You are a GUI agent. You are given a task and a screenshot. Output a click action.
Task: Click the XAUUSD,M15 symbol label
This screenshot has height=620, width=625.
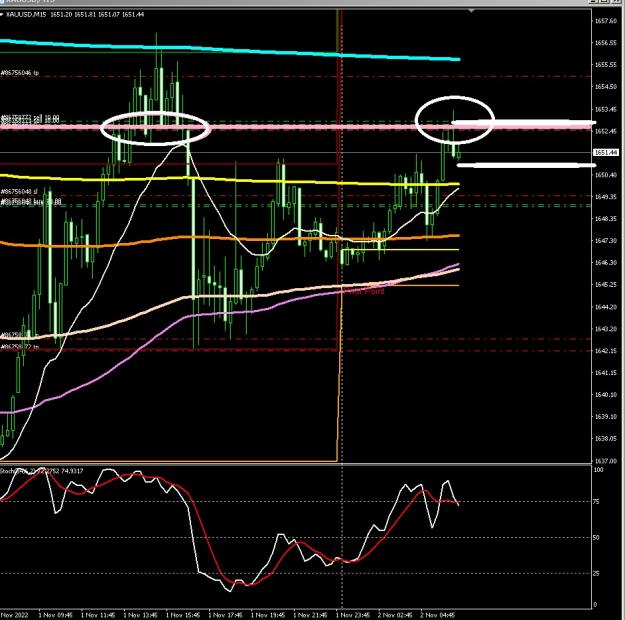coord(26,15)
